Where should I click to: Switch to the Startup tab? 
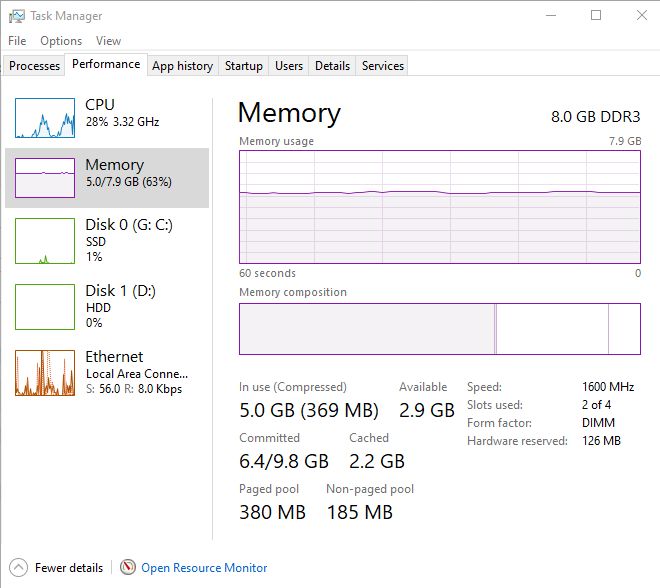[x=244, y=66]
